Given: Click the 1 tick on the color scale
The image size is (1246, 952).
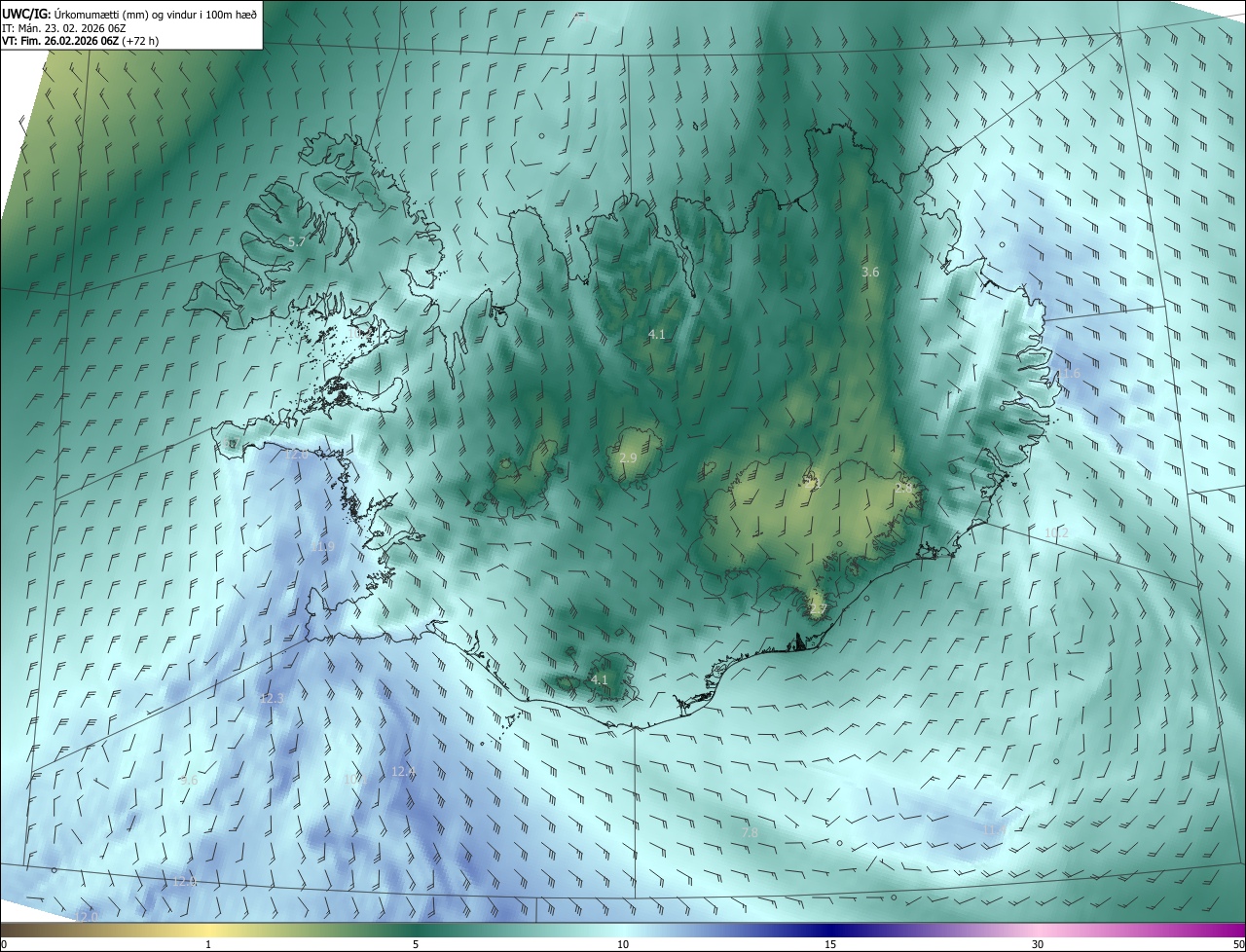Looking at the screenshot, I should (208, 944).
